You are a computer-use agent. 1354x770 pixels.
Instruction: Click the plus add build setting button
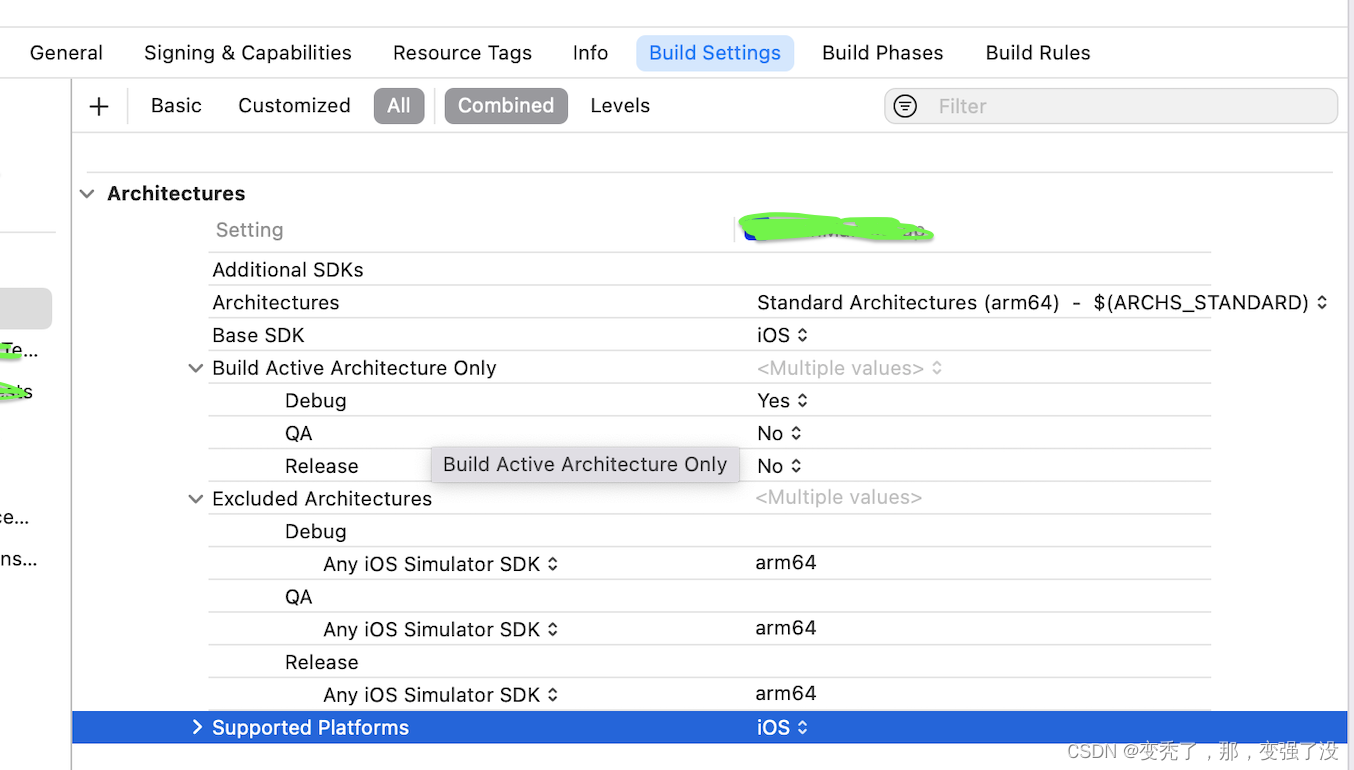(x=99, y=106)
